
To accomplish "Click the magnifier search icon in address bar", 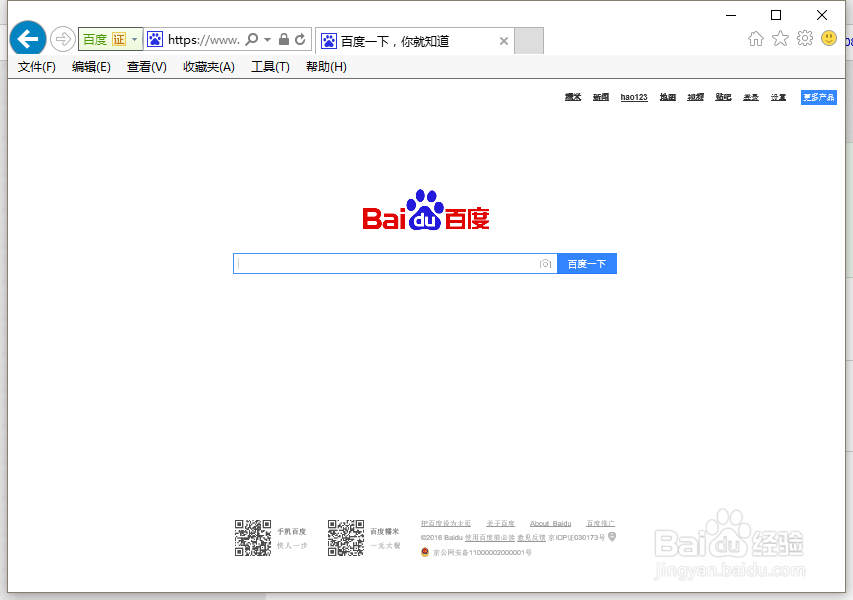I will coord(252,39).
